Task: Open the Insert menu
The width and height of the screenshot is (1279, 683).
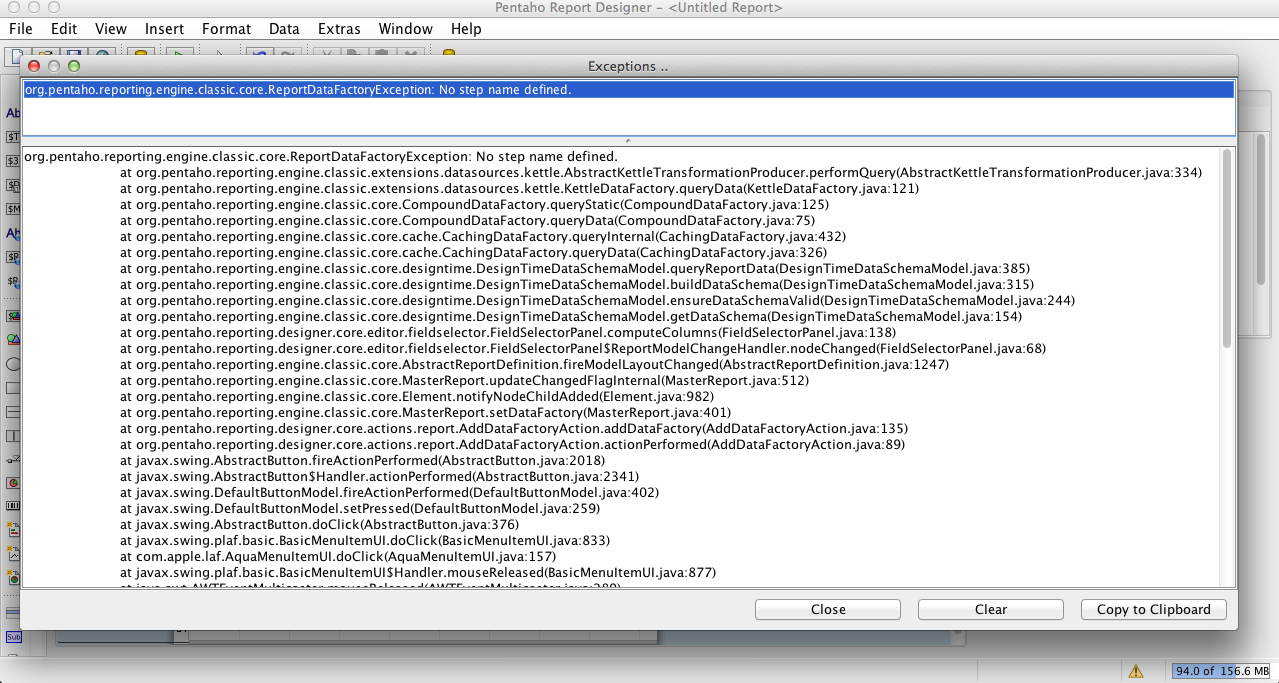Action: pyautogui.click(x=164, y=29)
